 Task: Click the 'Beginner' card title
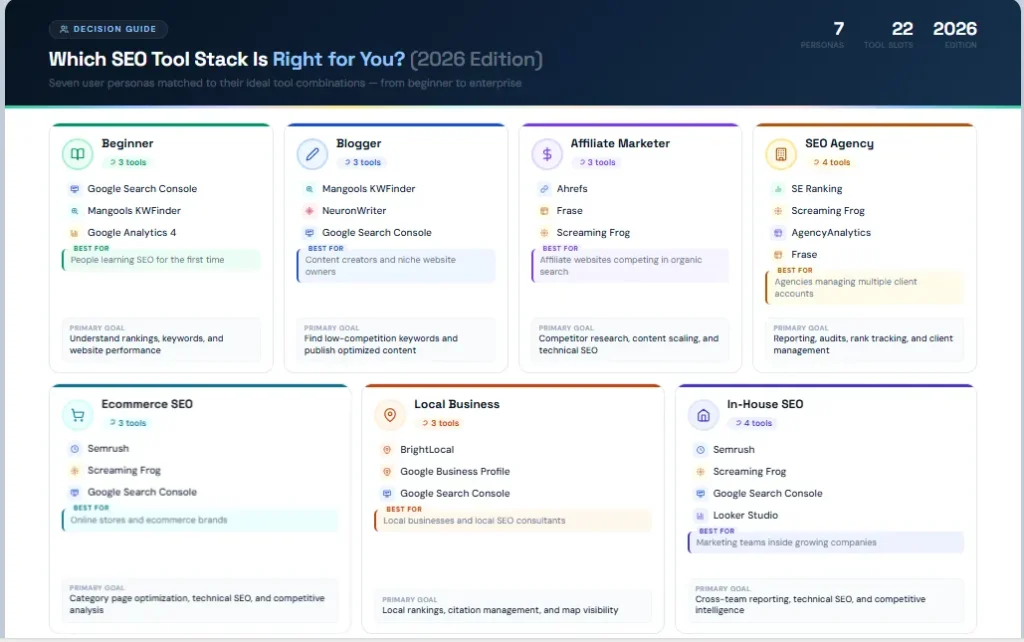pyautogui.click(x=127, y=144)
